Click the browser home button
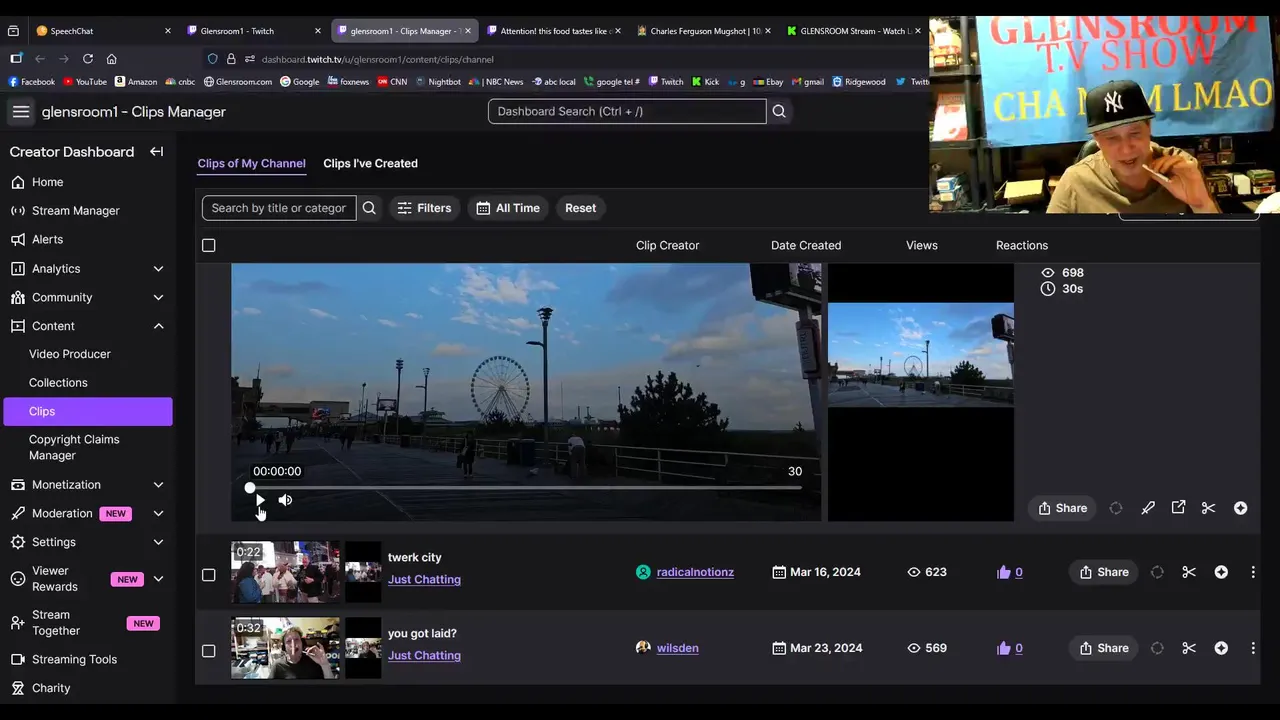The image size is (1280, 720). point(112,59)
